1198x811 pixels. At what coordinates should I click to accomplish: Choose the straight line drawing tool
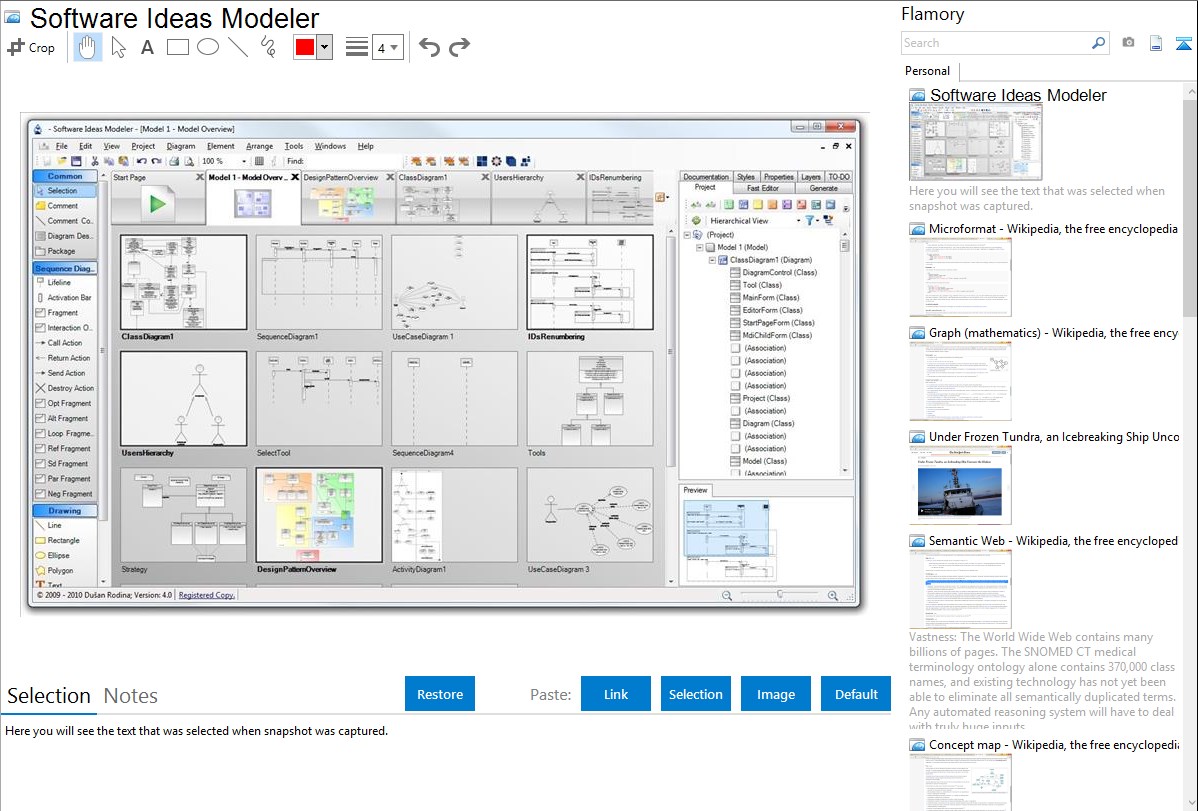(238, 47)
